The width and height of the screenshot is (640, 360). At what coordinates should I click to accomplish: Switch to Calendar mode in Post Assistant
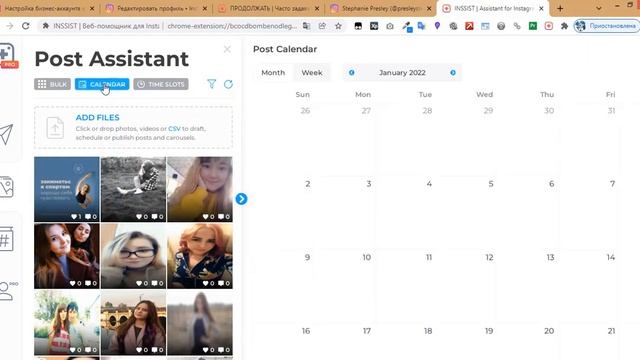102,84
